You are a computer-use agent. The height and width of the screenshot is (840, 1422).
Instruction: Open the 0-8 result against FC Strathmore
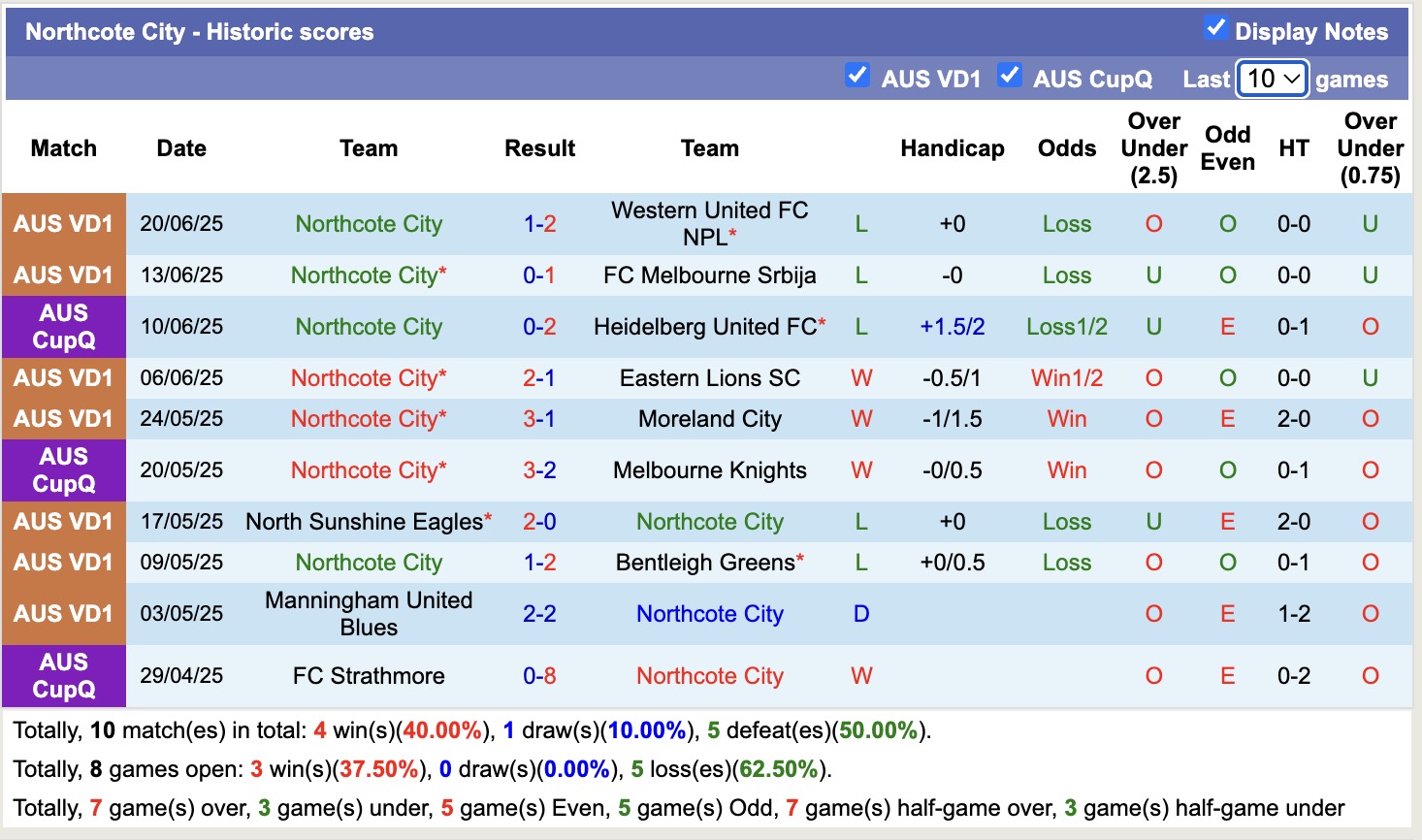[x=539, y=676]
